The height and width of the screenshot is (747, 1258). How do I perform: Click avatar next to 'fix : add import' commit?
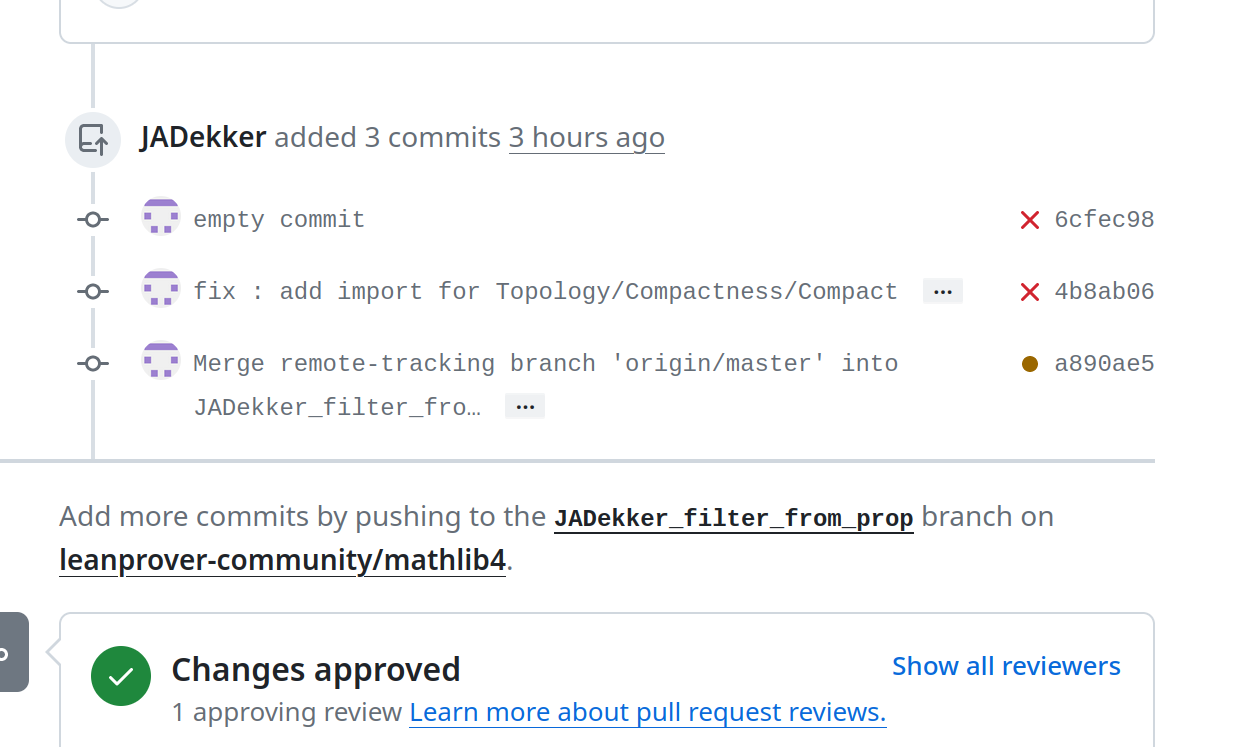click(x=161, y=288)
